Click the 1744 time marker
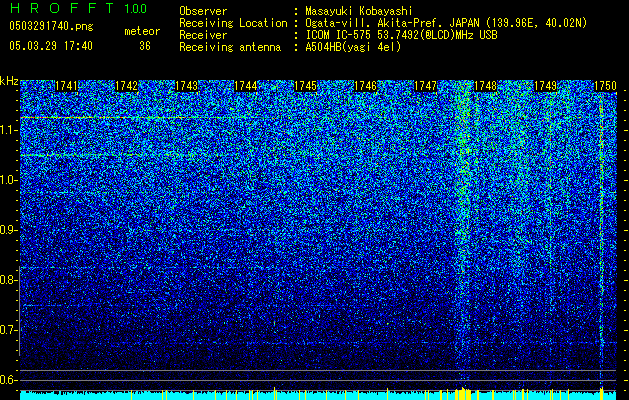 pyautogui.click(x=246, y=86)
